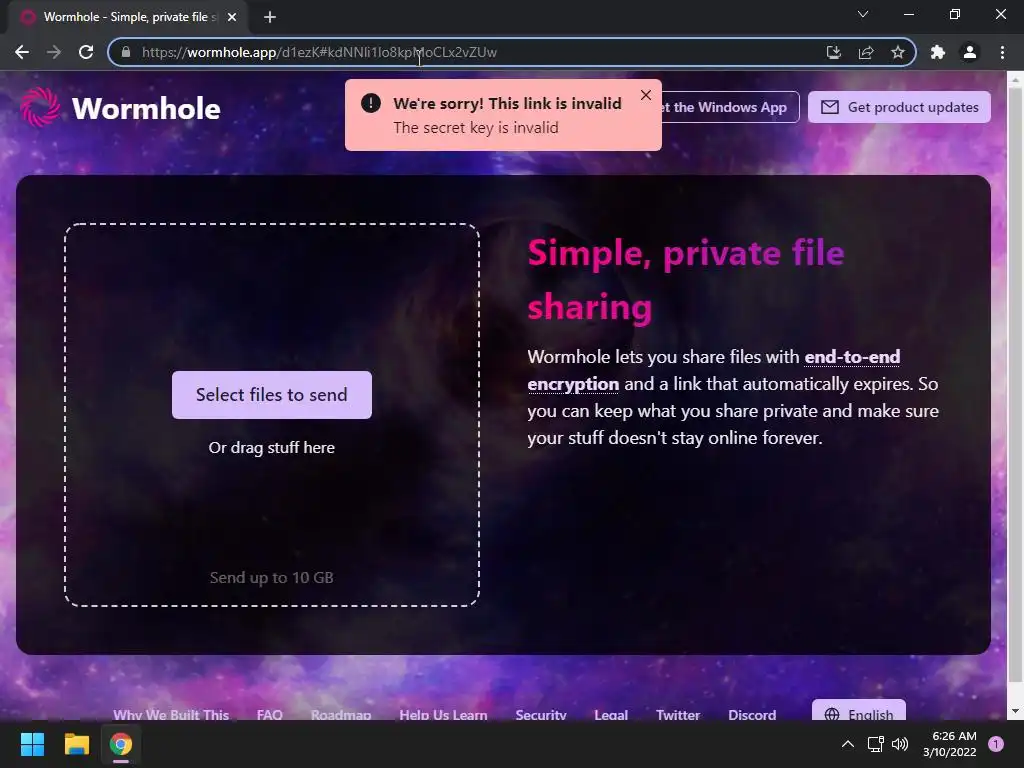The image size is (1024, 768).
Task: Click install app icon in address bar
Action: pyautogui.click(x=834, y=52)
